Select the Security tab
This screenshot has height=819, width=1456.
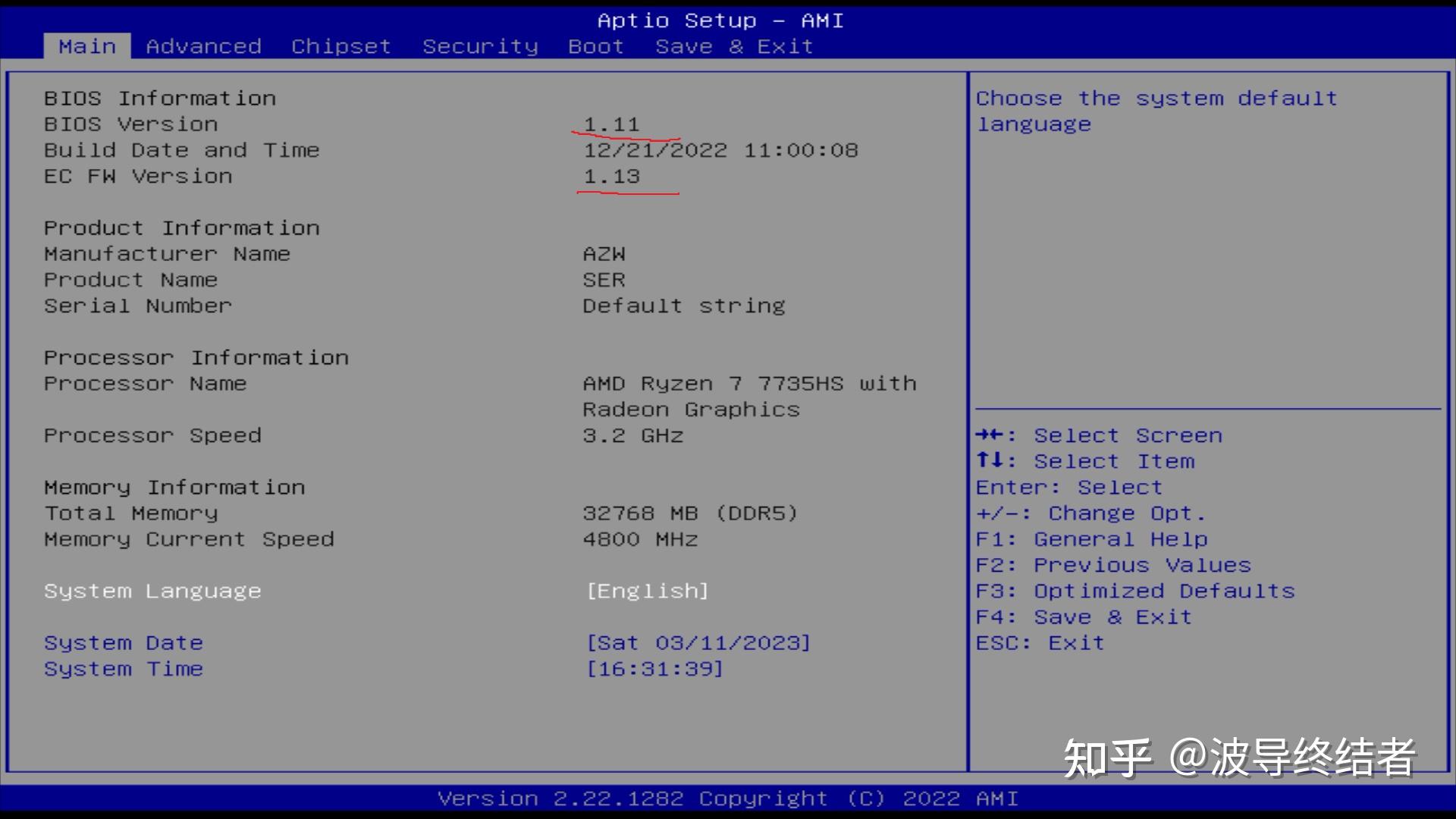480,46
